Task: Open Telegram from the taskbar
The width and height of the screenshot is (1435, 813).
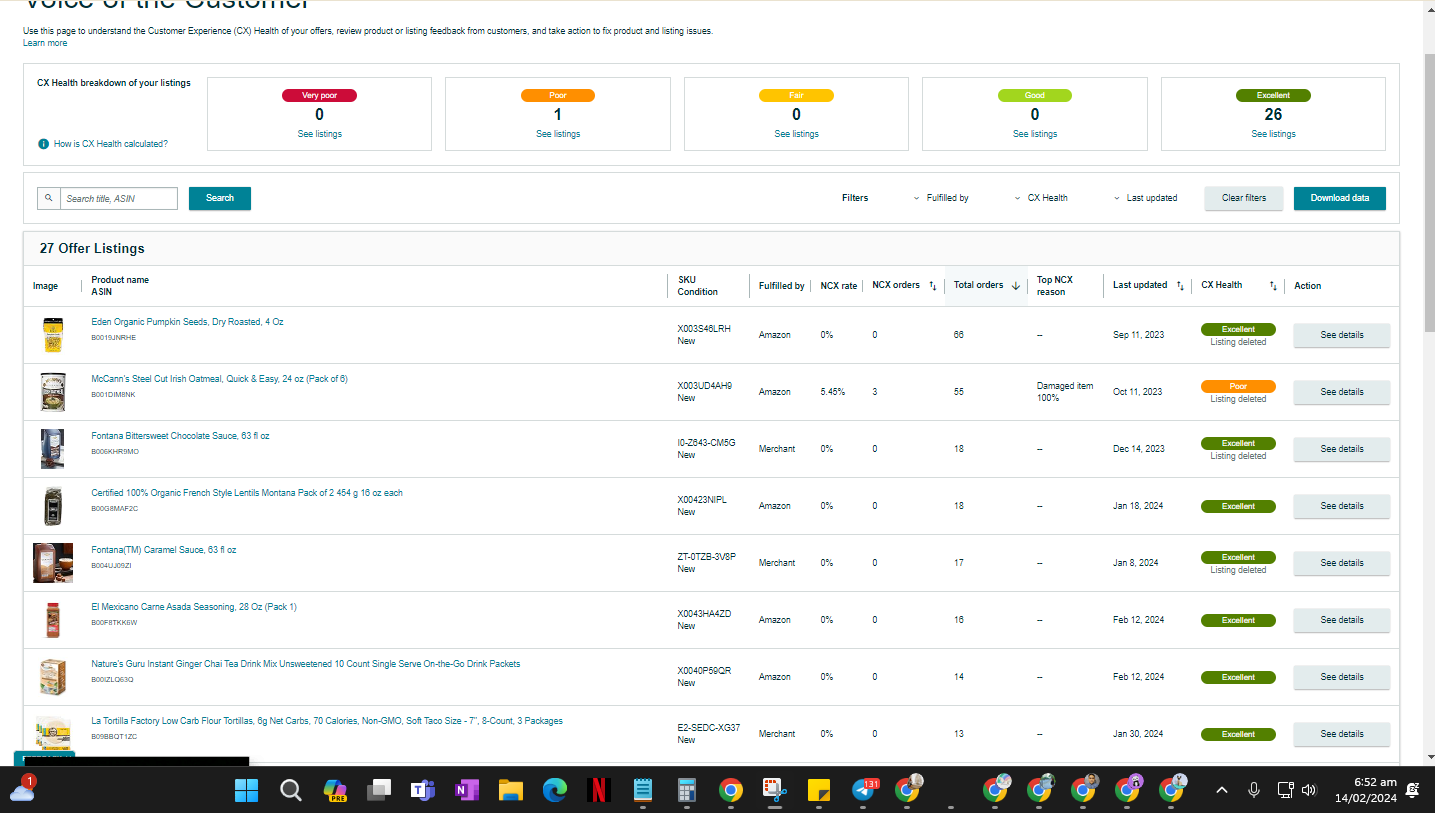Action: tap(863, 790)
